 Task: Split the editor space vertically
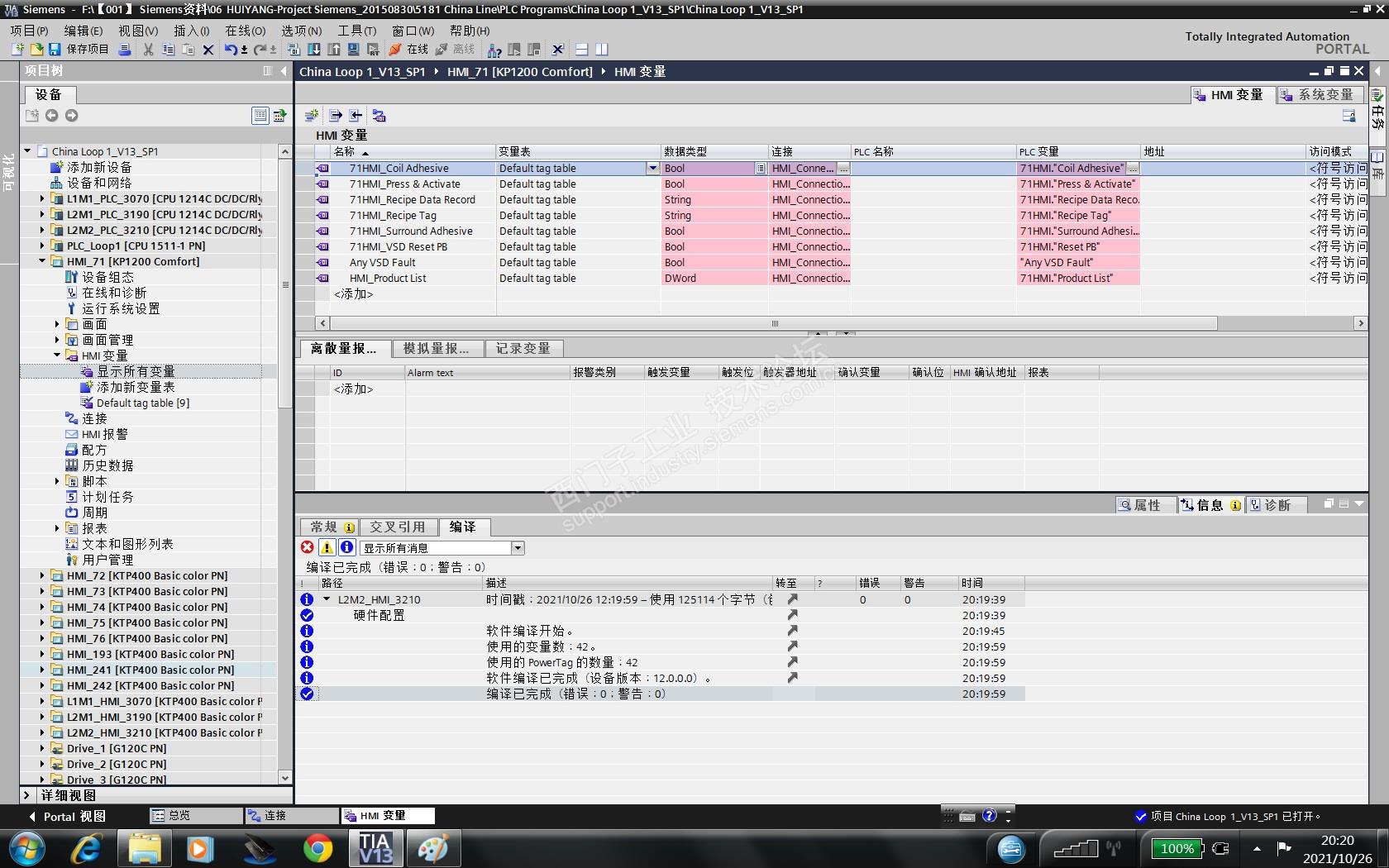601,50
